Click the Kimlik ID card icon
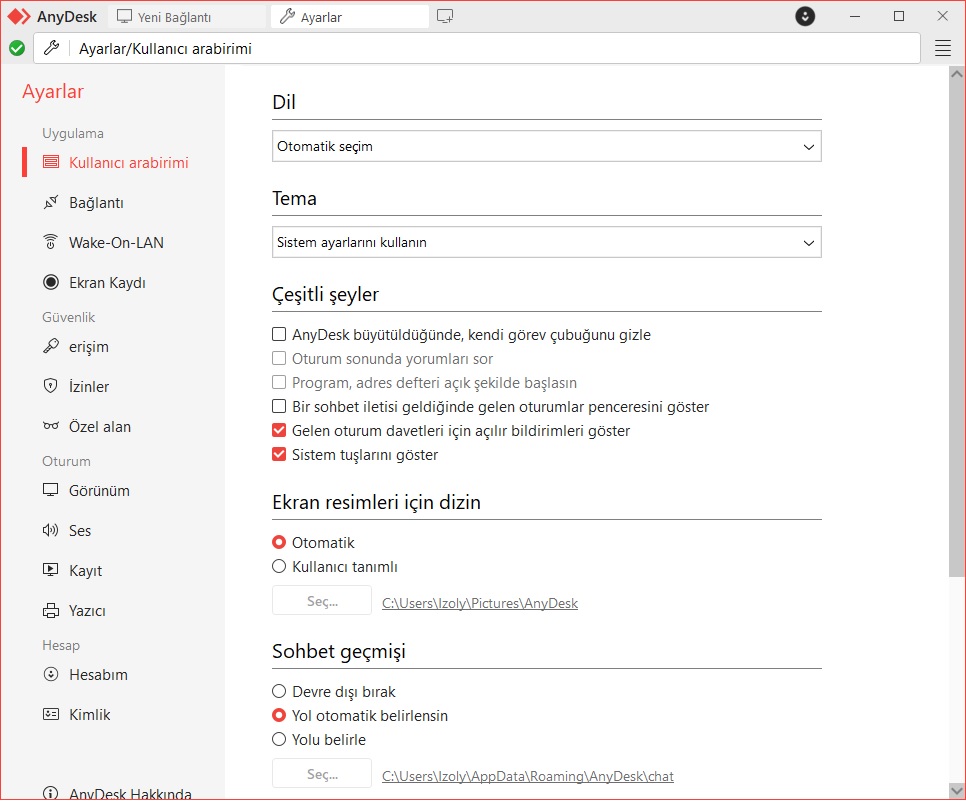The image size is (966, 801). tap(51, 714)
